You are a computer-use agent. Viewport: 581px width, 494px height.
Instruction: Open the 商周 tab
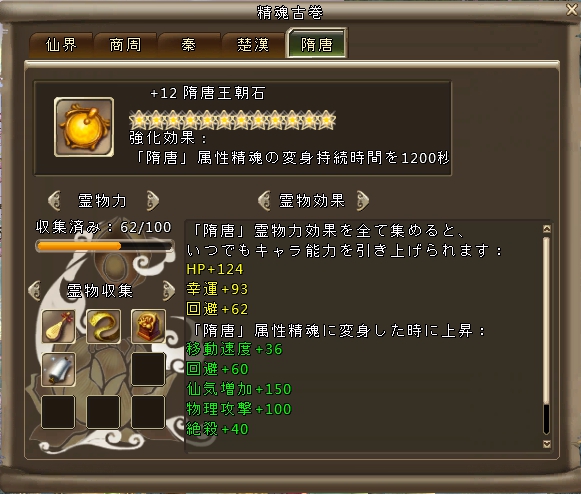[x=125, y=45]
